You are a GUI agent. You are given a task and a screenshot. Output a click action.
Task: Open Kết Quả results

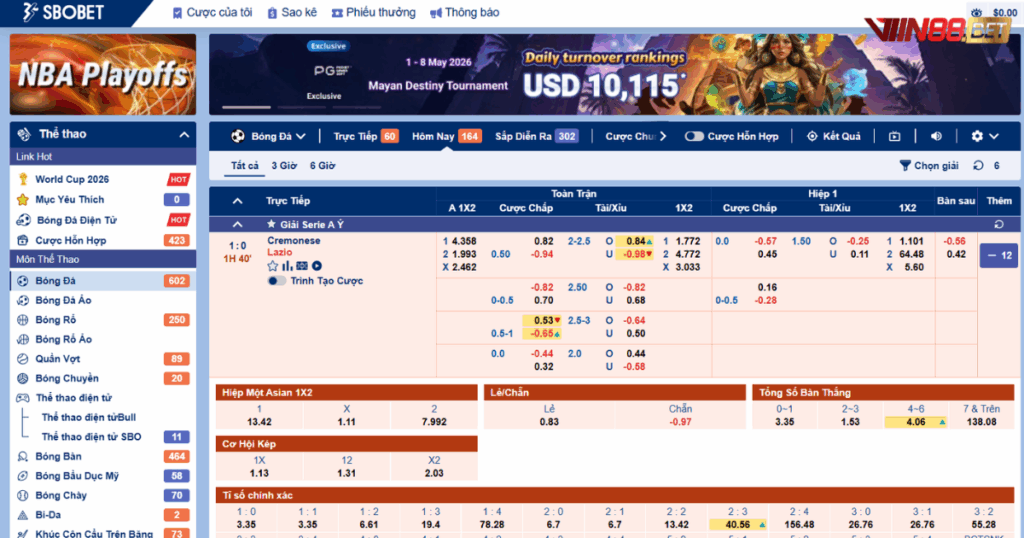point(834,136)
